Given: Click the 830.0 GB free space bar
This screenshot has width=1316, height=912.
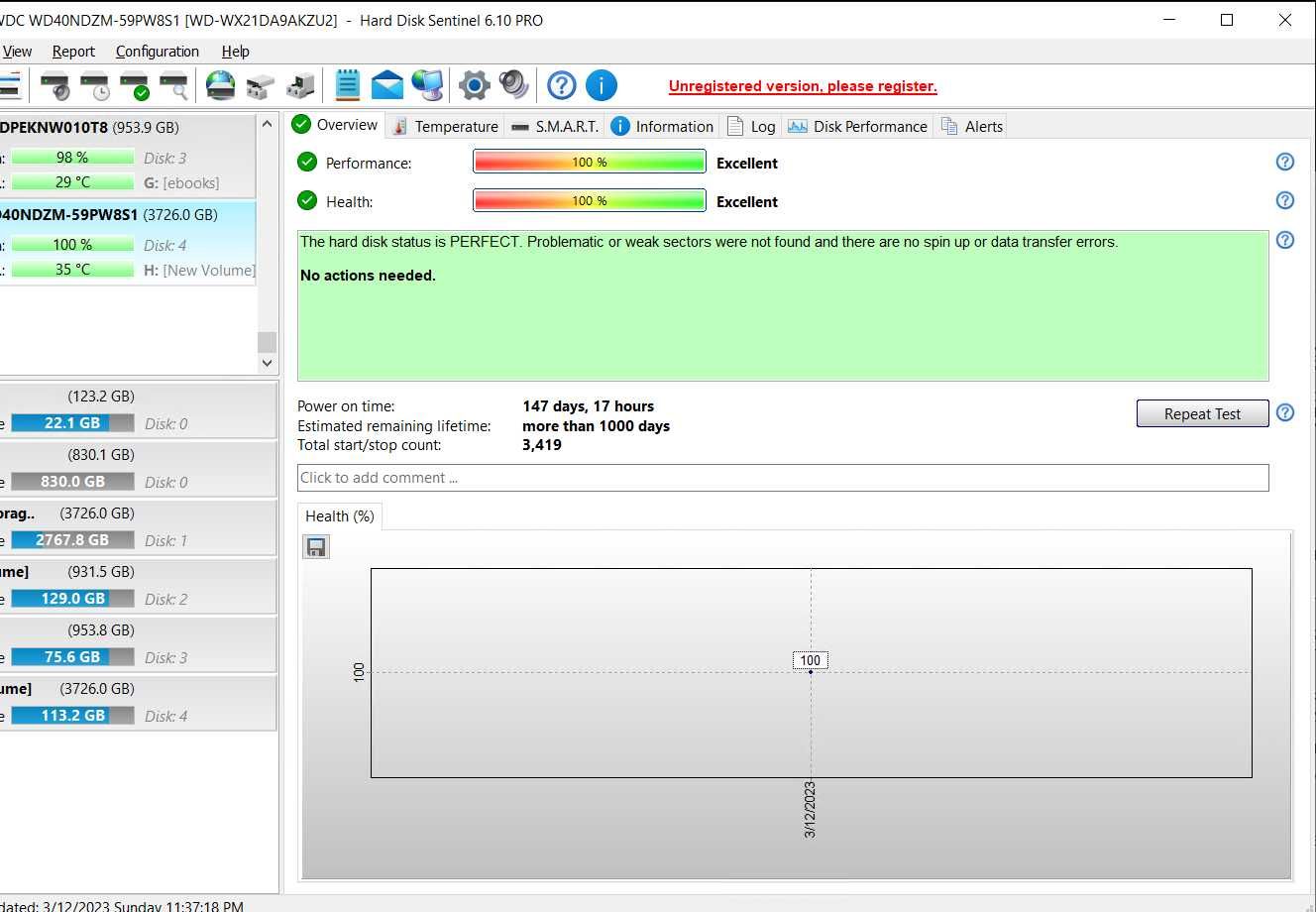Looking at the screenshot, I should coord(72,482).
